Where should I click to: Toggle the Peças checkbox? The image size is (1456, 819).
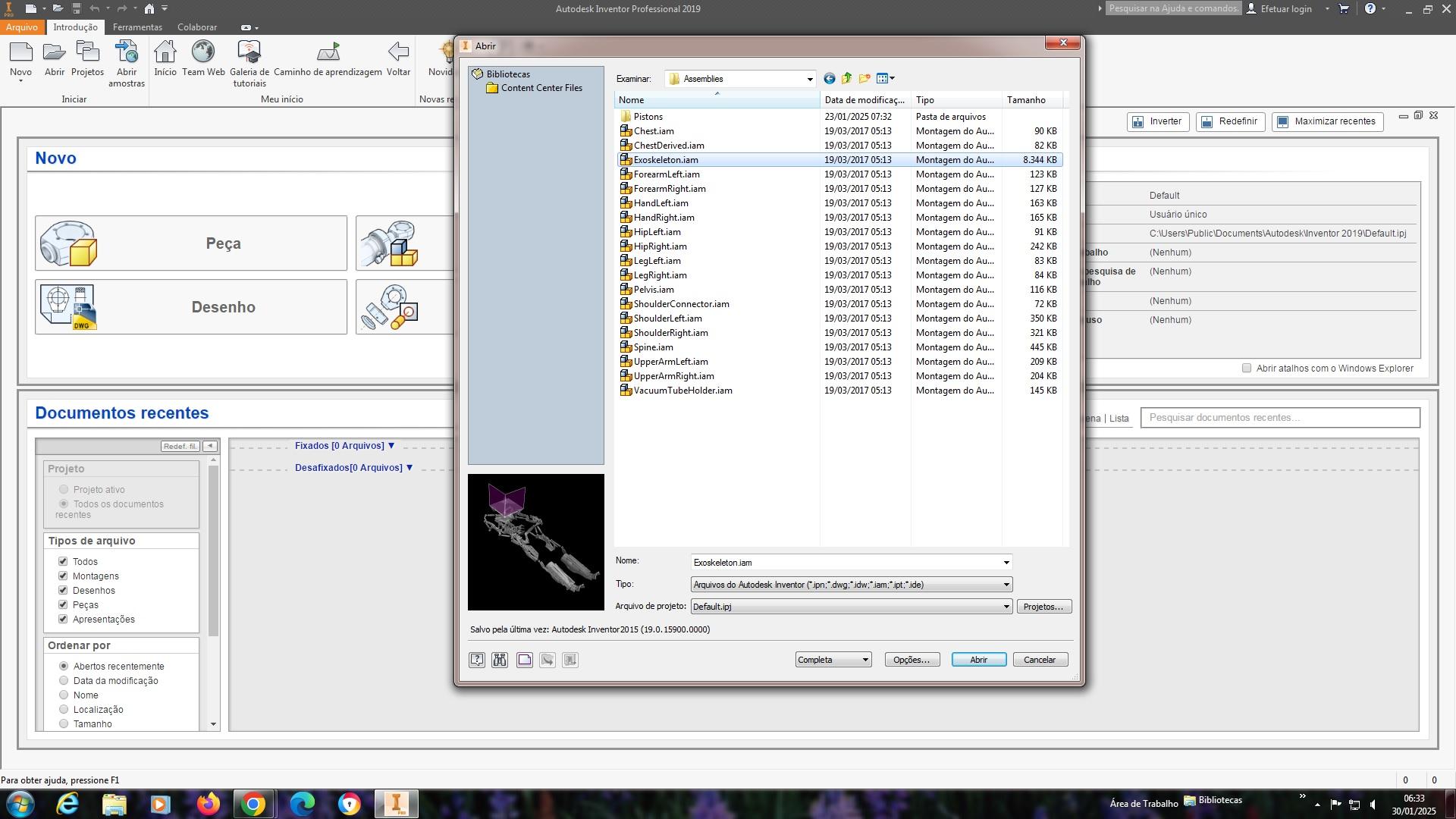(x=63, y=605)
